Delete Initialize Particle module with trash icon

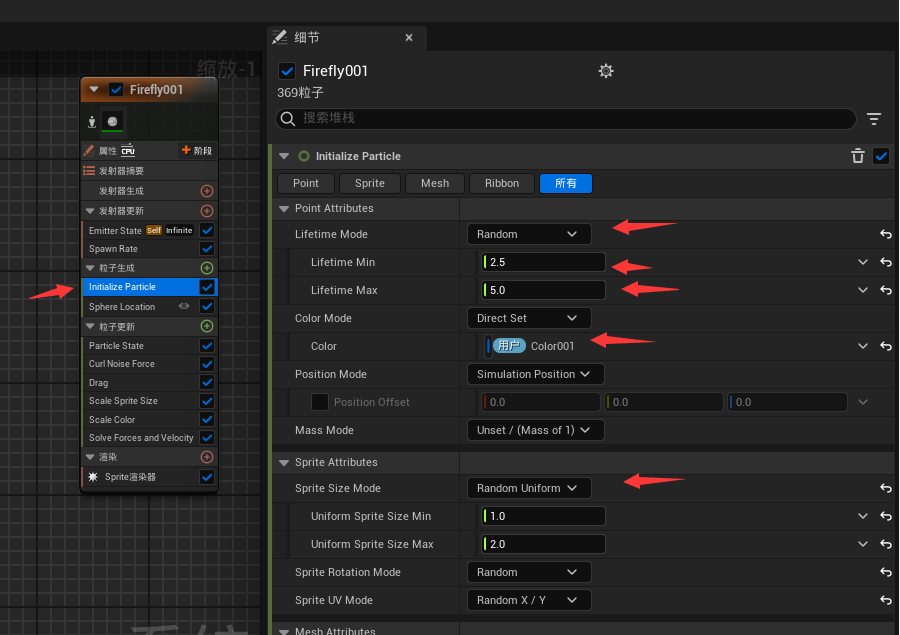[x=858, y=156]
